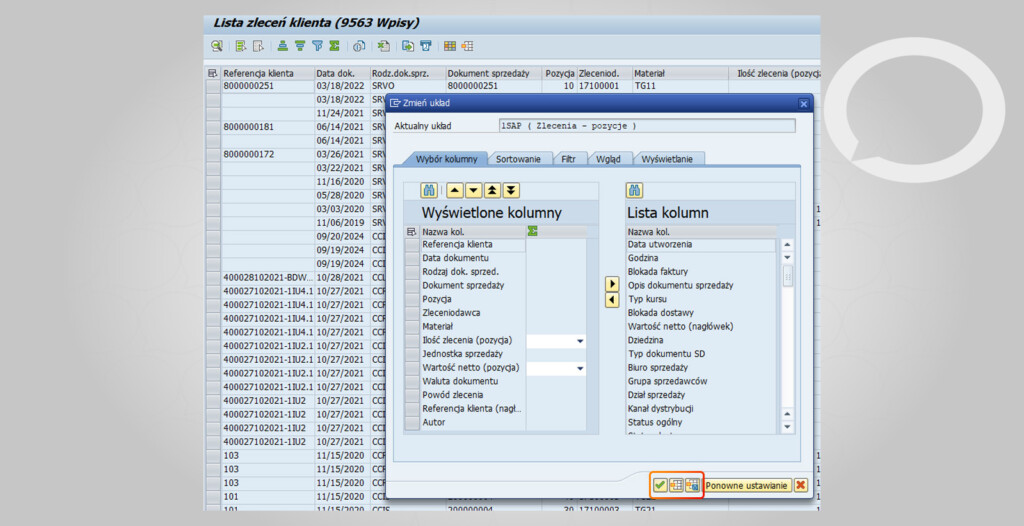Click the sort ascending toolbar icon

(x=283, y=46)
